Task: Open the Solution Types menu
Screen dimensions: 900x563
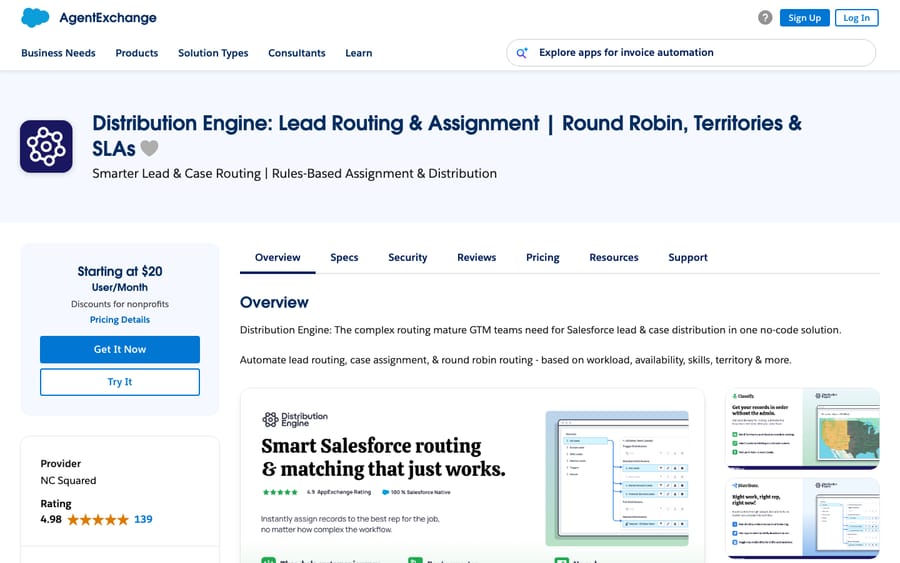Action: (x=213, y=53)
